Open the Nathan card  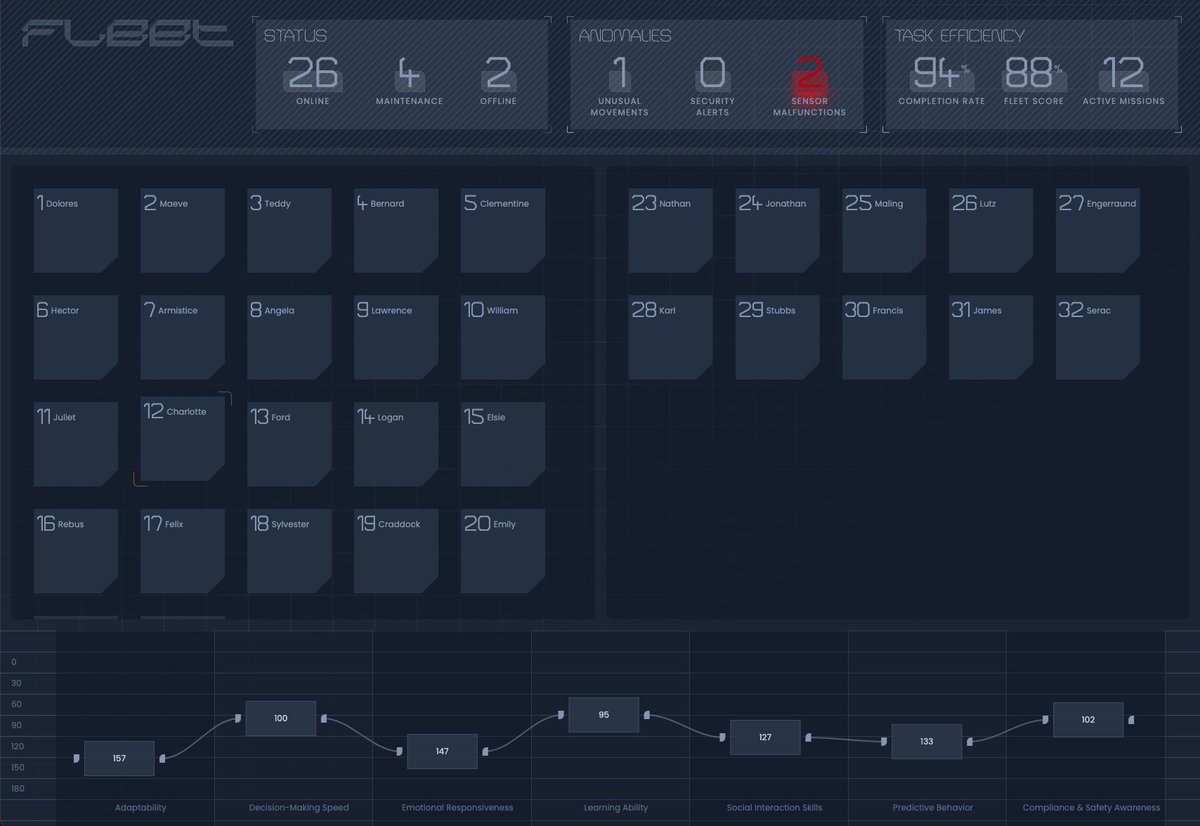[671, 230]
